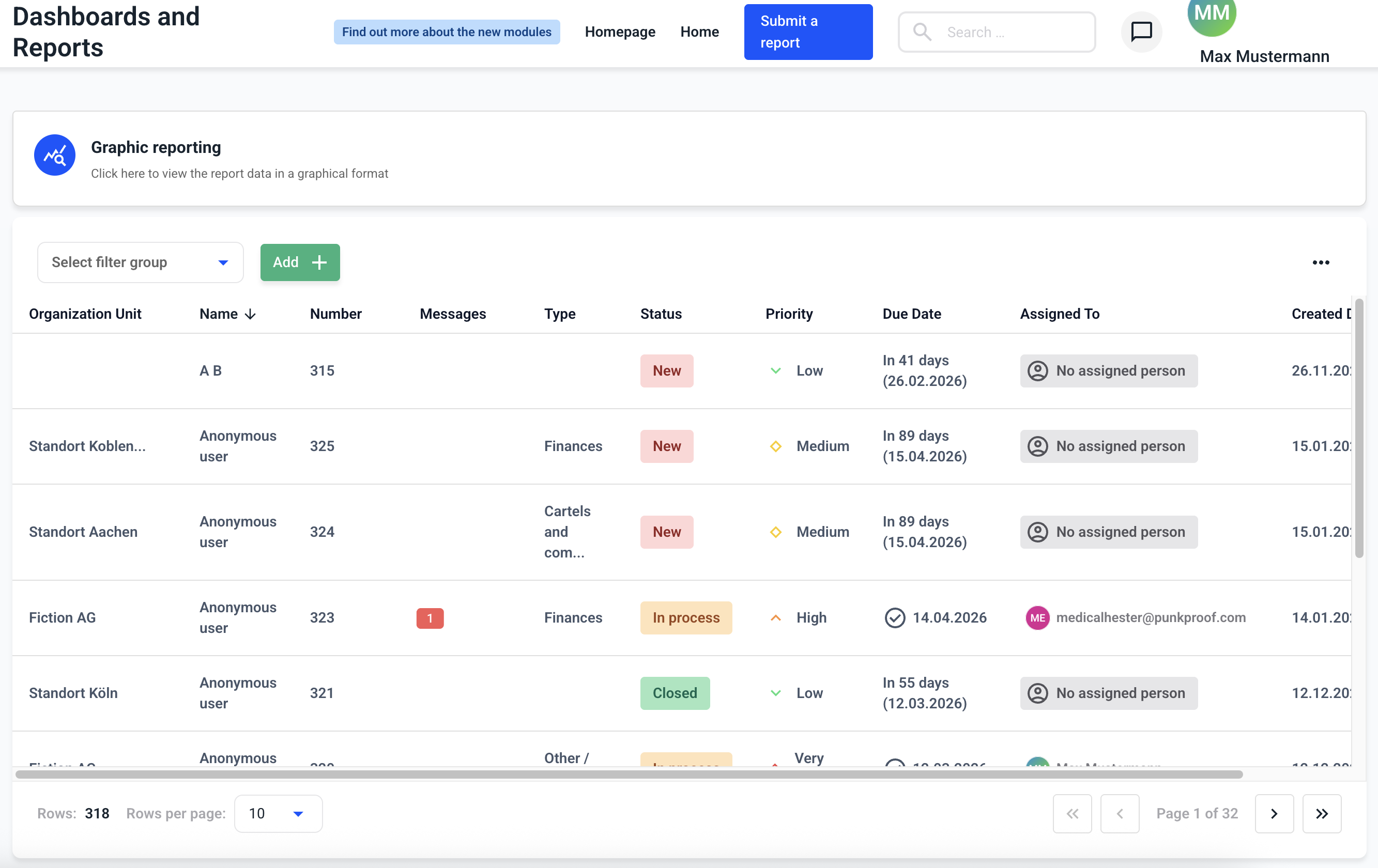The width and height of the screenshot is (1378, 868).
Task: Open the Graphic reporting chart icon
Action: [54, 155]
